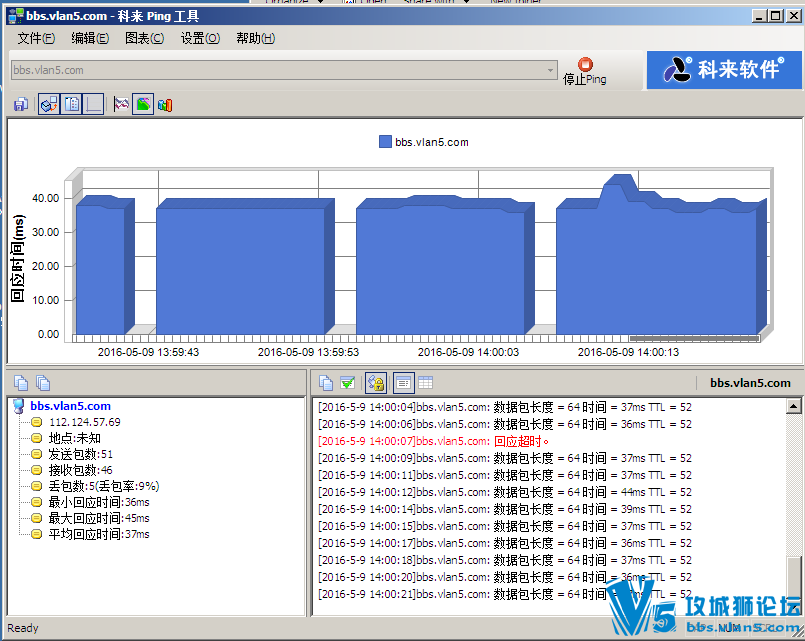This screenshot has height=641, width=805.
Task: Click the yellow bullet icon beside 丢包数:5
Action: [36, 485]
